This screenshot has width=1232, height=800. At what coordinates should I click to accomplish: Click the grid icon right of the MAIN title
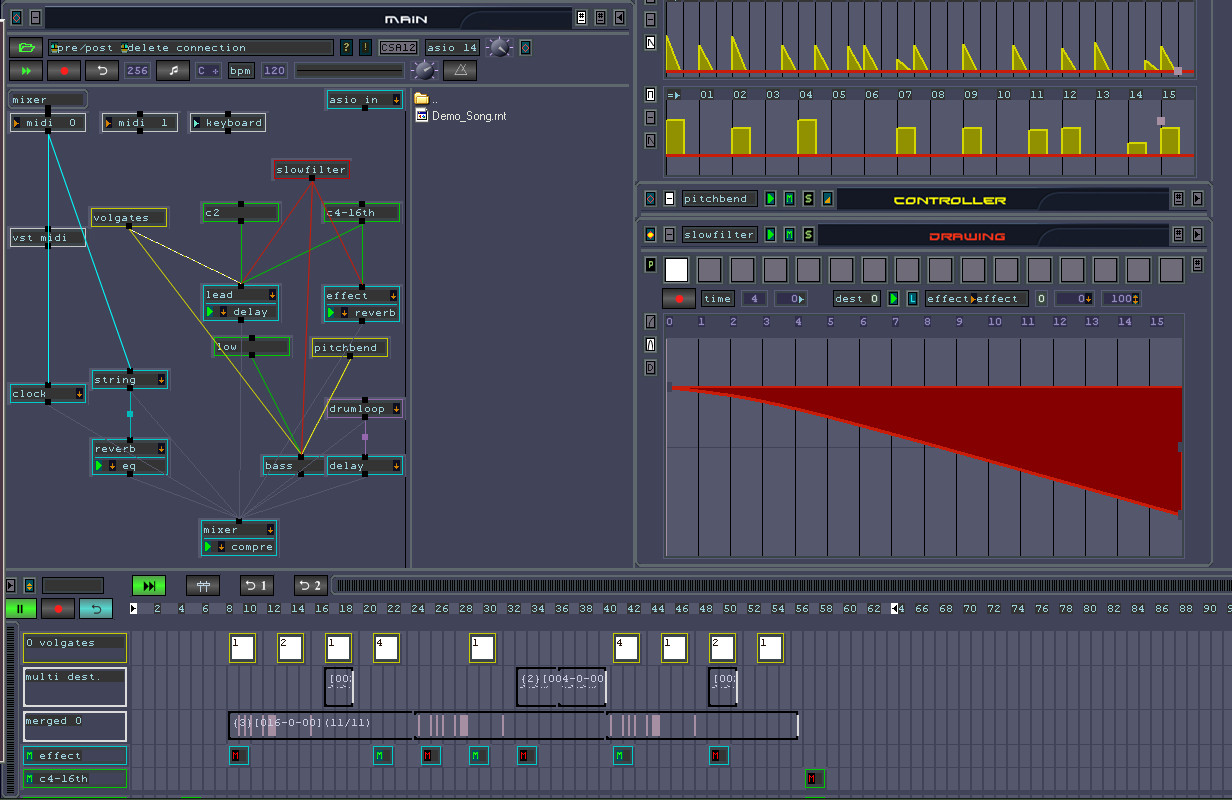point(581,17)
